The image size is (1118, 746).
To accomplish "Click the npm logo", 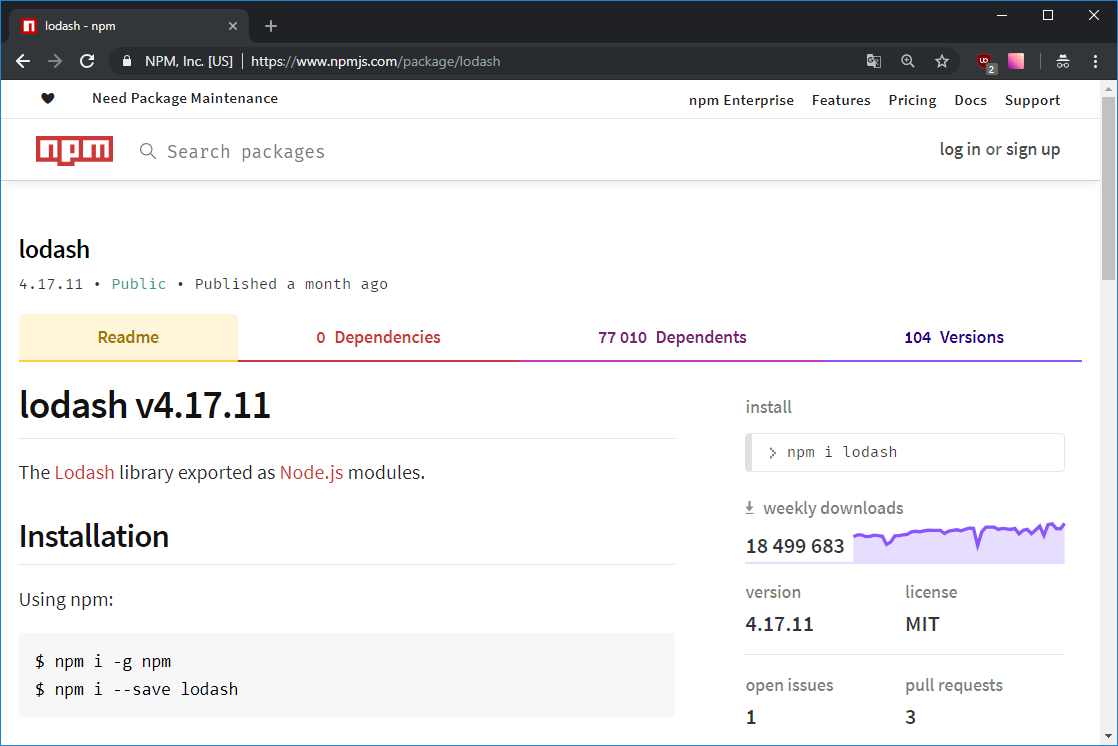I will [x=74, y=150].
